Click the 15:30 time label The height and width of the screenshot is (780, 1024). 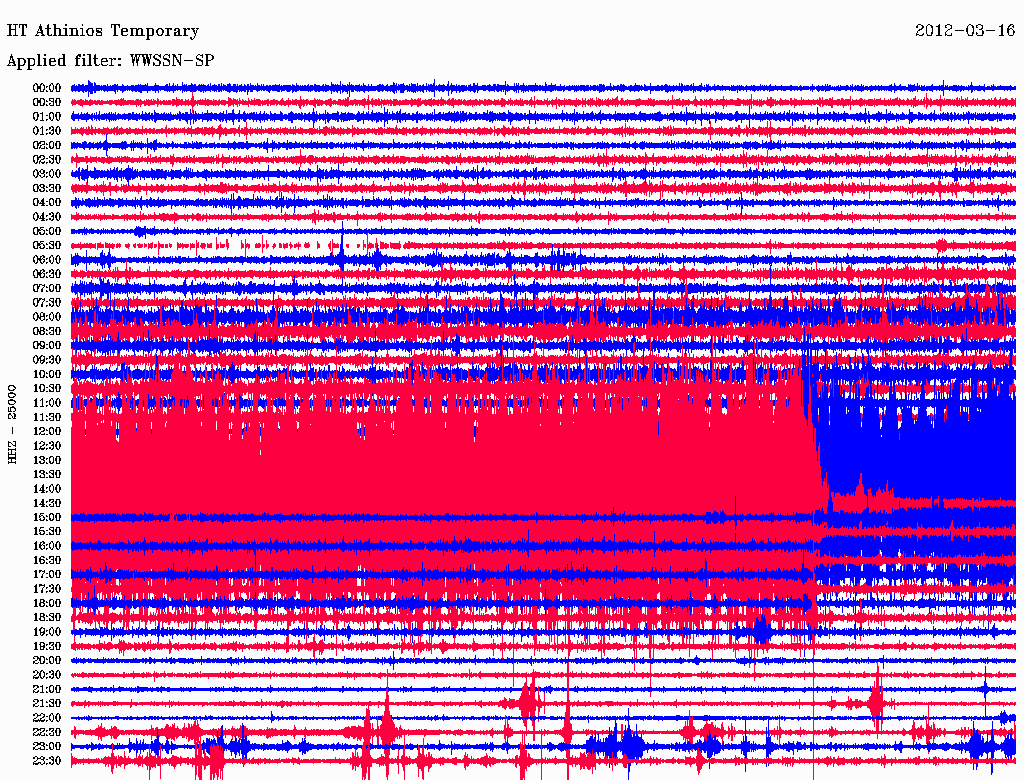pyautogui.click(x=47, y=531)
